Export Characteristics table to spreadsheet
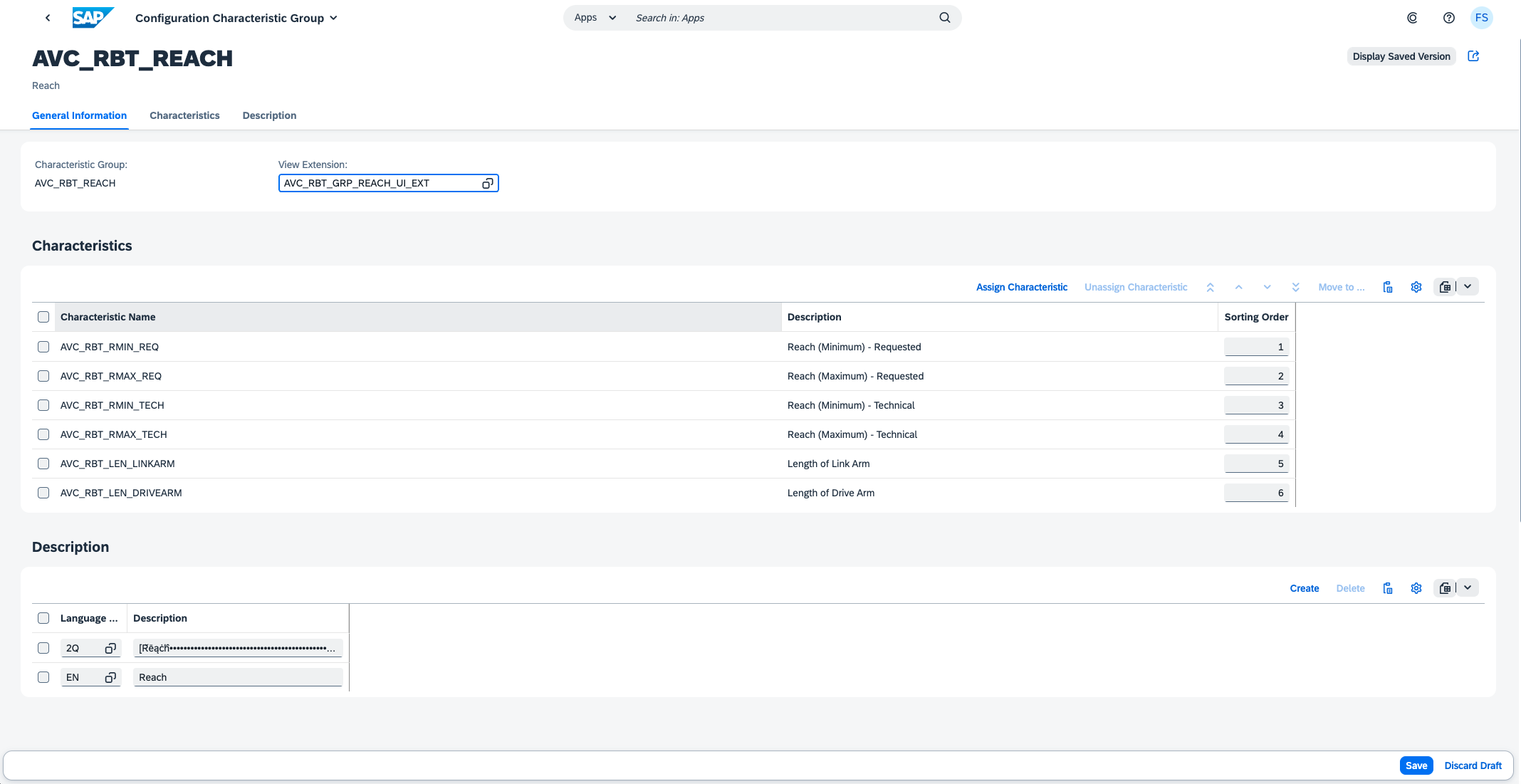 pos(1445,287)
